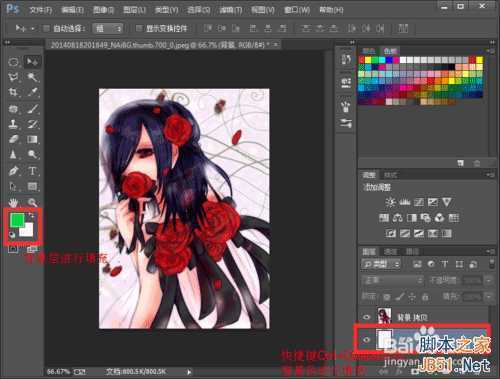Open the layer blend mode dropdown

(393, 280)
